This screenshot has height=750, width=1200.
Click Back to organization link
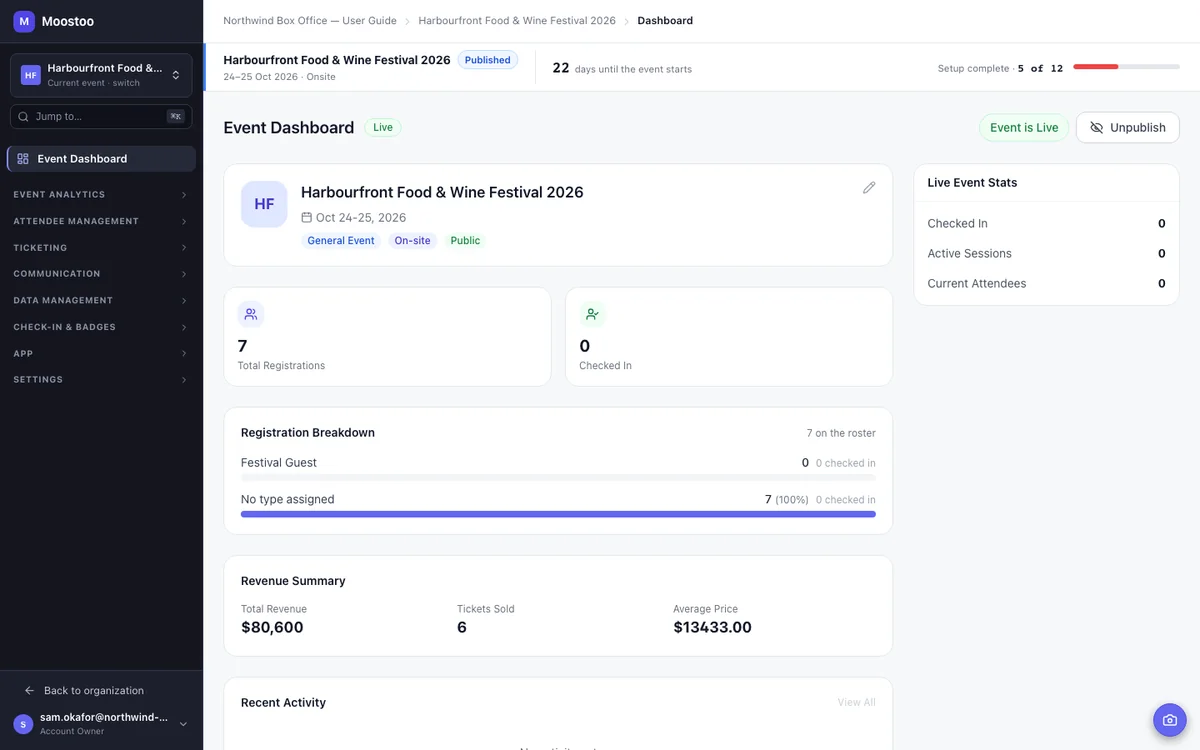[x=84, y=691]
